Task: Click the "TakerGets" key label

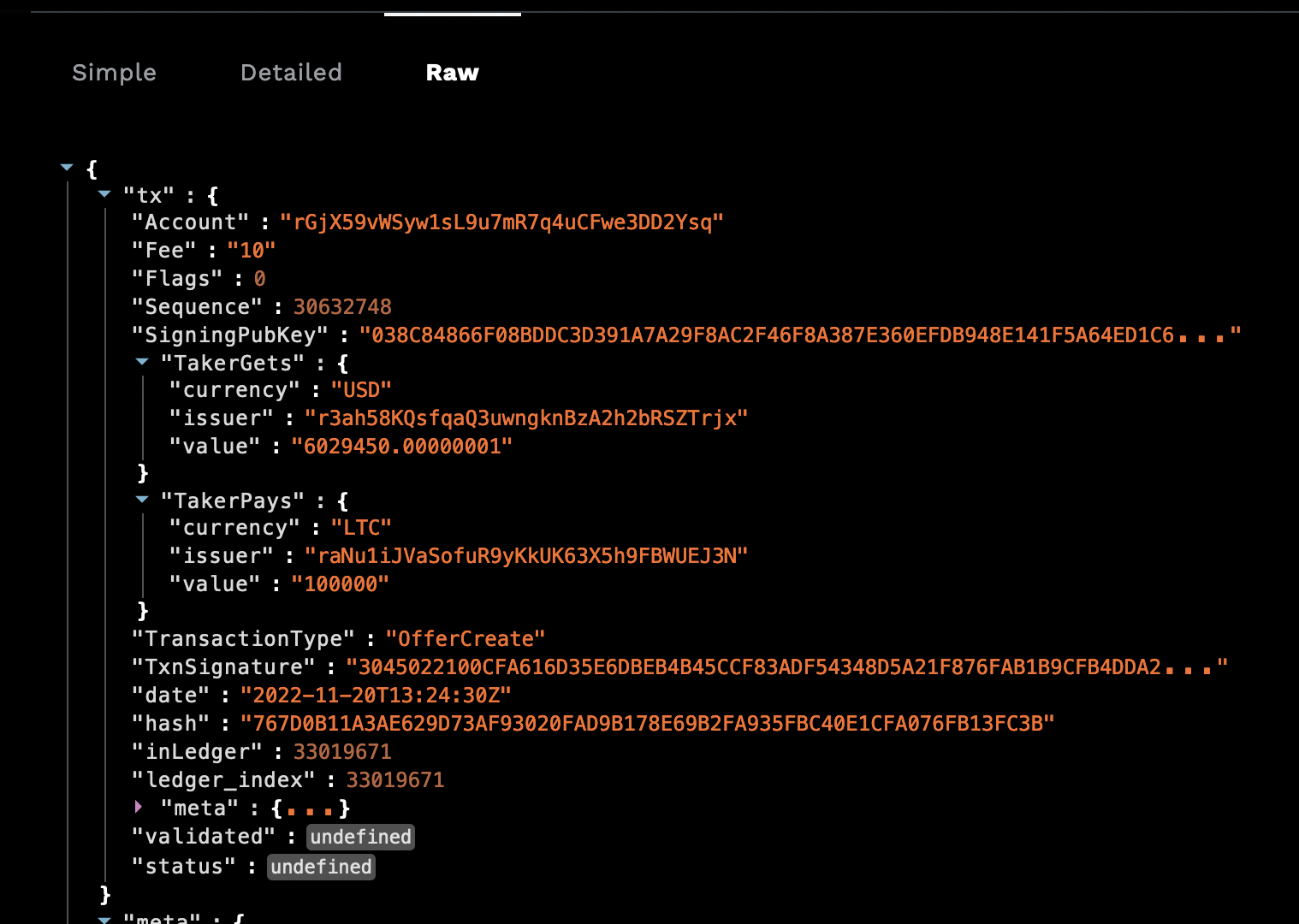Action: [x=233, y=364]
